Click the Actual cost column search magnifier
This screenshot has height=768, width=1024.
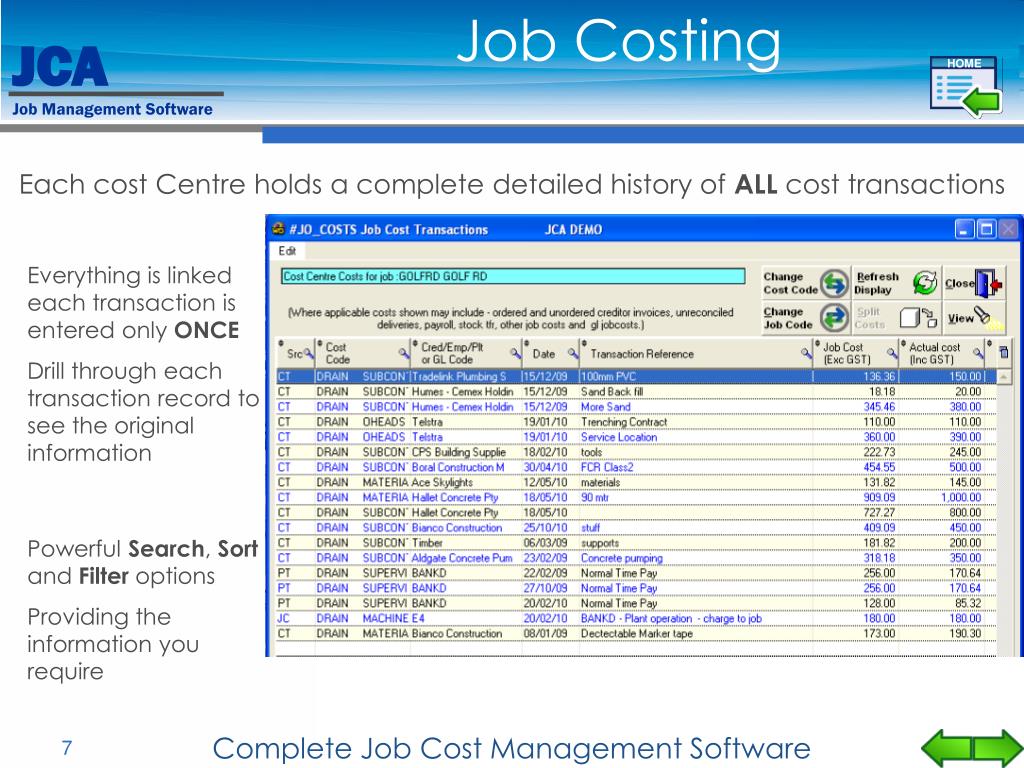[x=978, y=353]
